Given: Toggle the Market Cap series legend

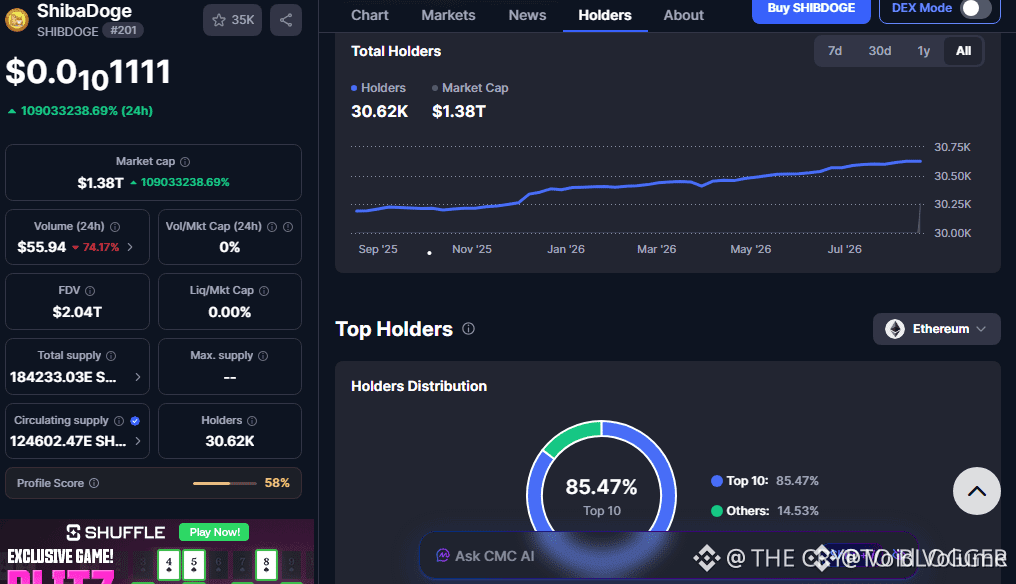Looking at the screenshot, I should [470, 88].
